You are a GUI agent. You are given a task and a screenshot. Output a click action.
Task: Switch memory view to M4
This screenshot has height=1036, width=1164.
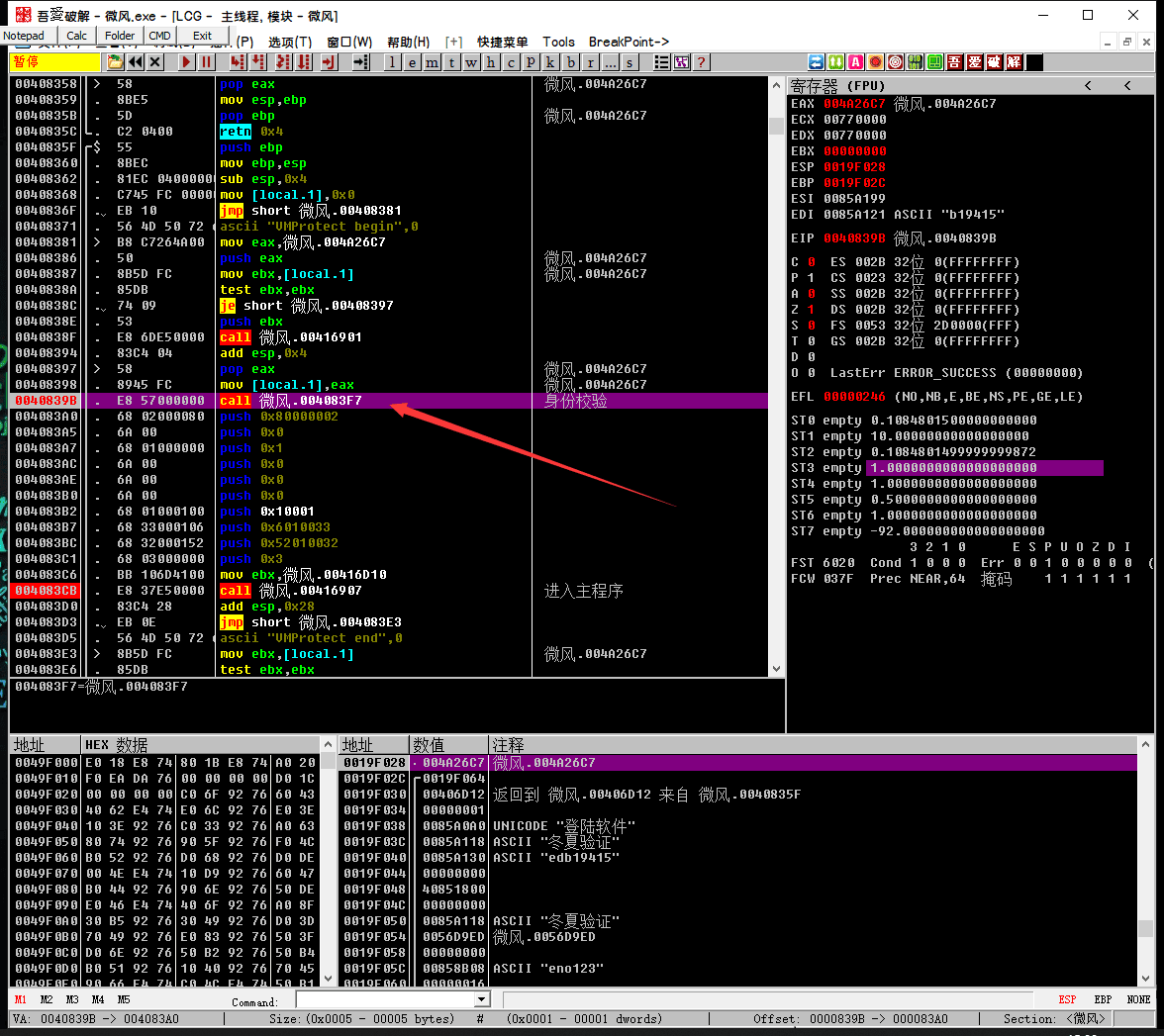click(98, 999)
